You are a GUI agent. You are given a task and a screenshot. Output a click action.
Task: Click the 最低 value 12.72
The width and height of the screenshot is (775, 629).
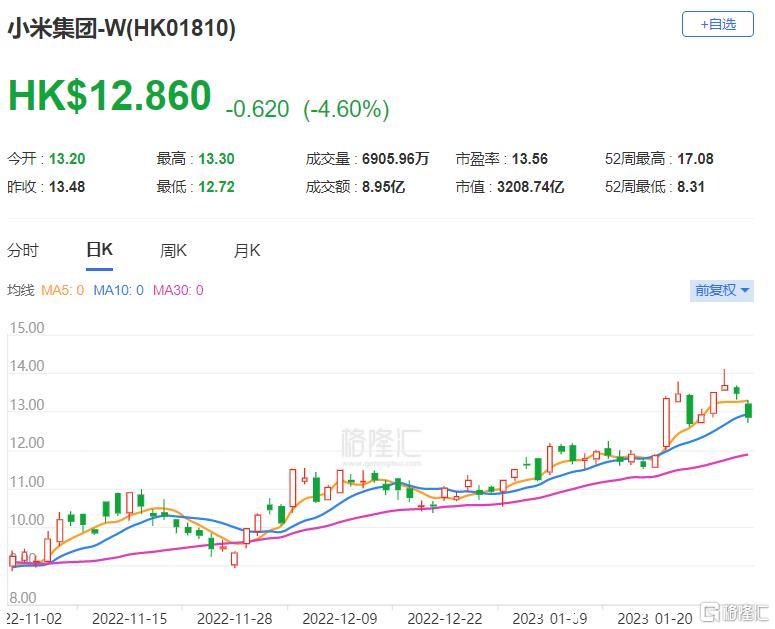(x=216, y=187)
